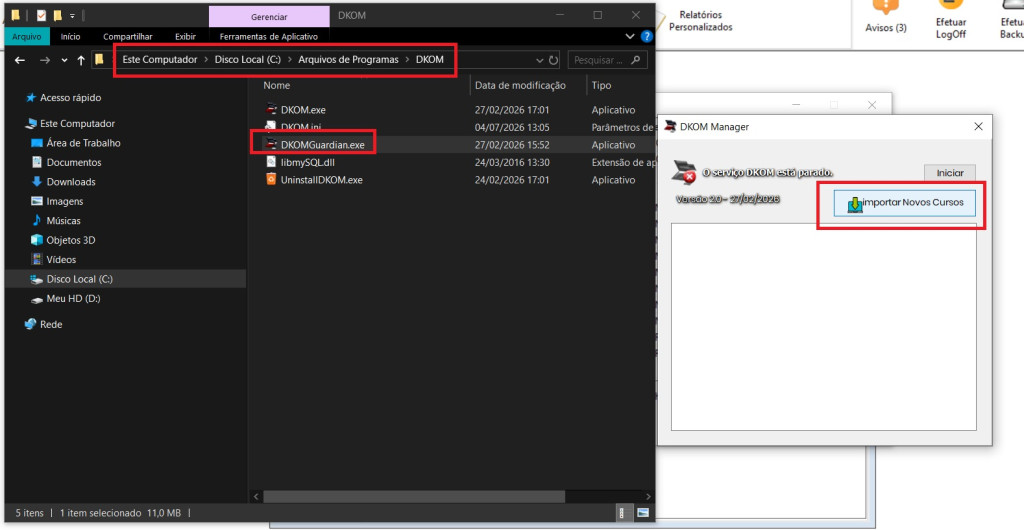Open Ferramentas de Aplicativo tab
This screenshot has height=530, width=1024.
[x=269, y=37]
